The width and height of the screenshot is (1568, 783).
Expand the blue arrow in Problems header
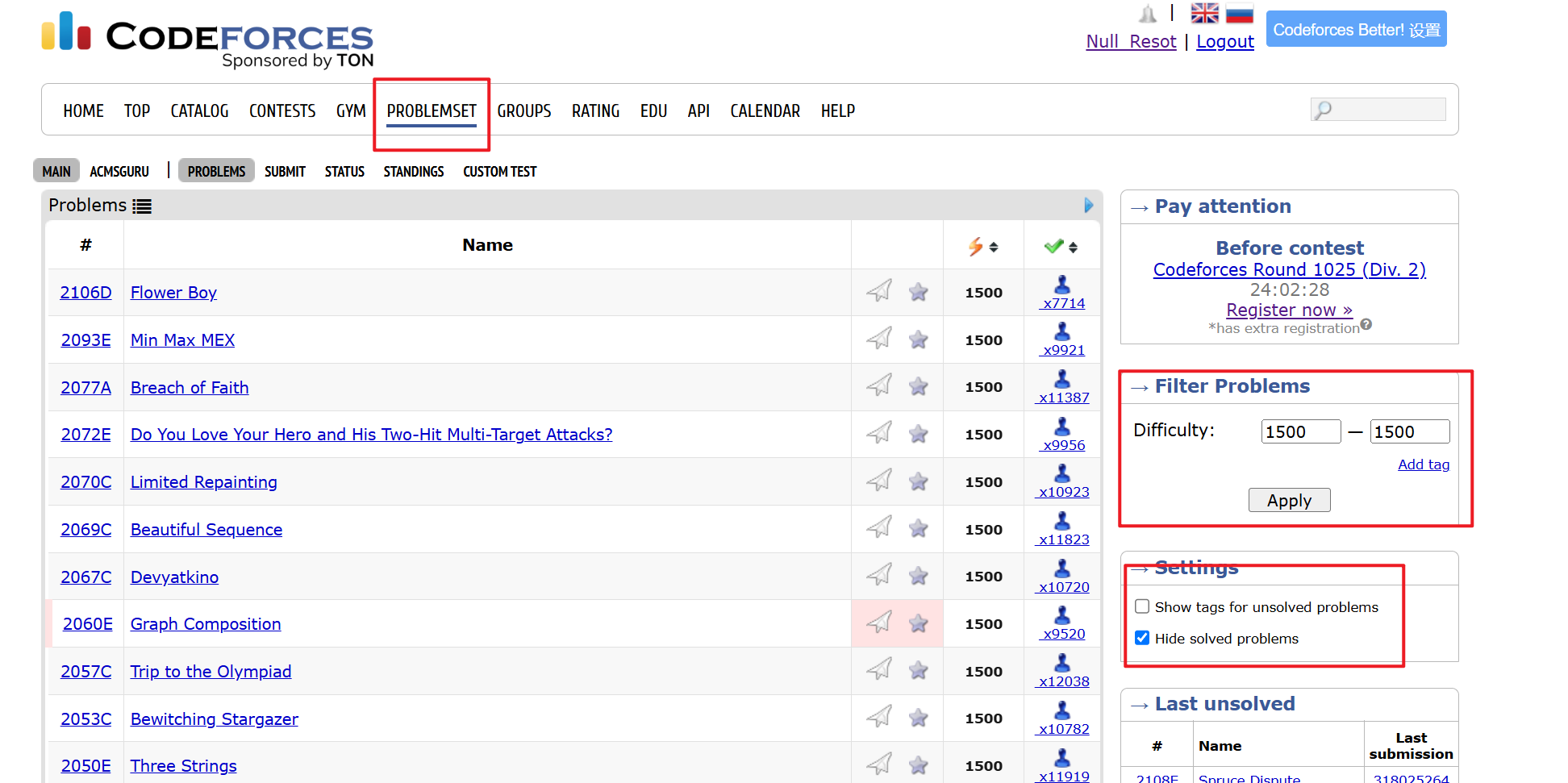click(x=1088, y=206)
